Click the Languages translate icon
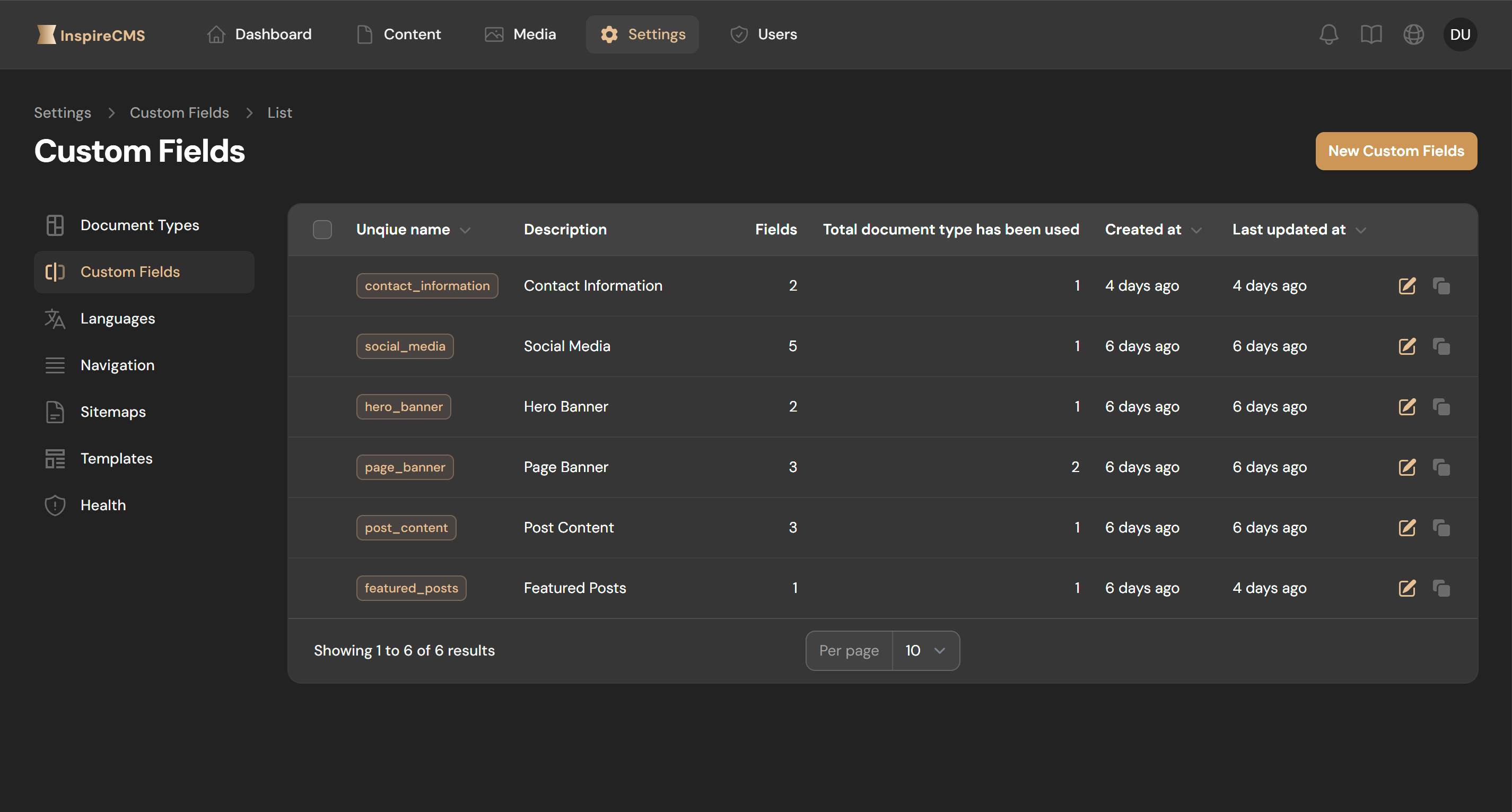The height and width of the screenshot is (812, 1512). click(x=55, y=319)
